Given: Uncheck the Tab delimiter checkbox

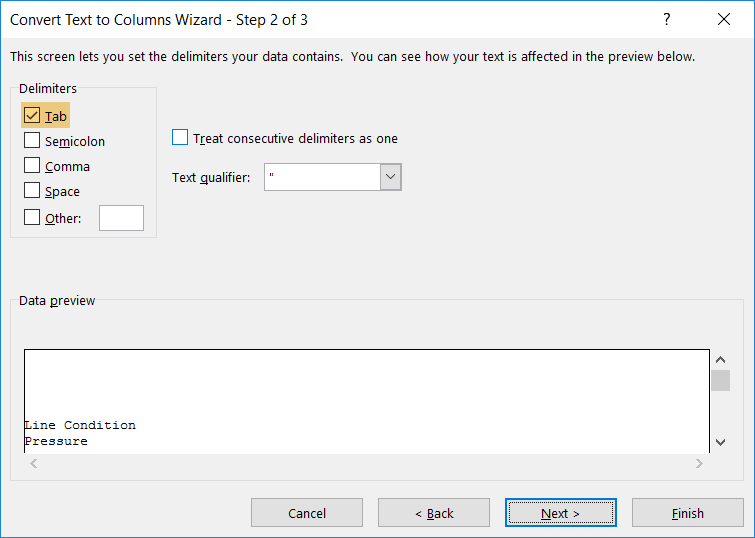Looking at the screenshot, I should coord(32,115).
